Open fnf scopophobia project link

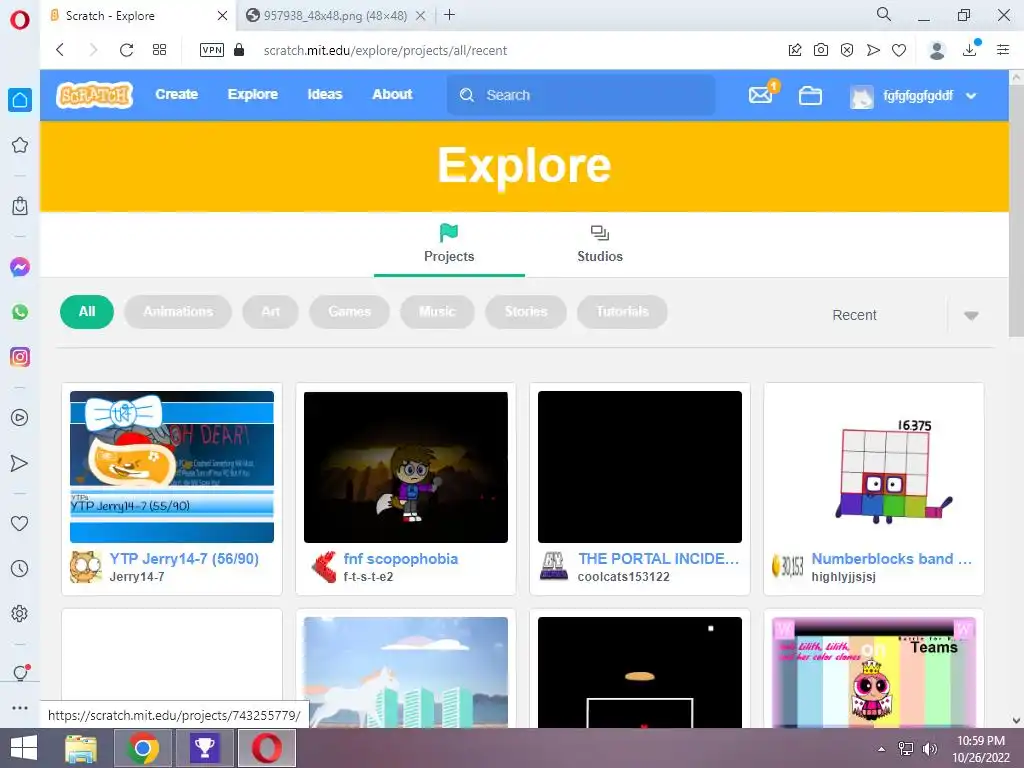coord(401,559)
